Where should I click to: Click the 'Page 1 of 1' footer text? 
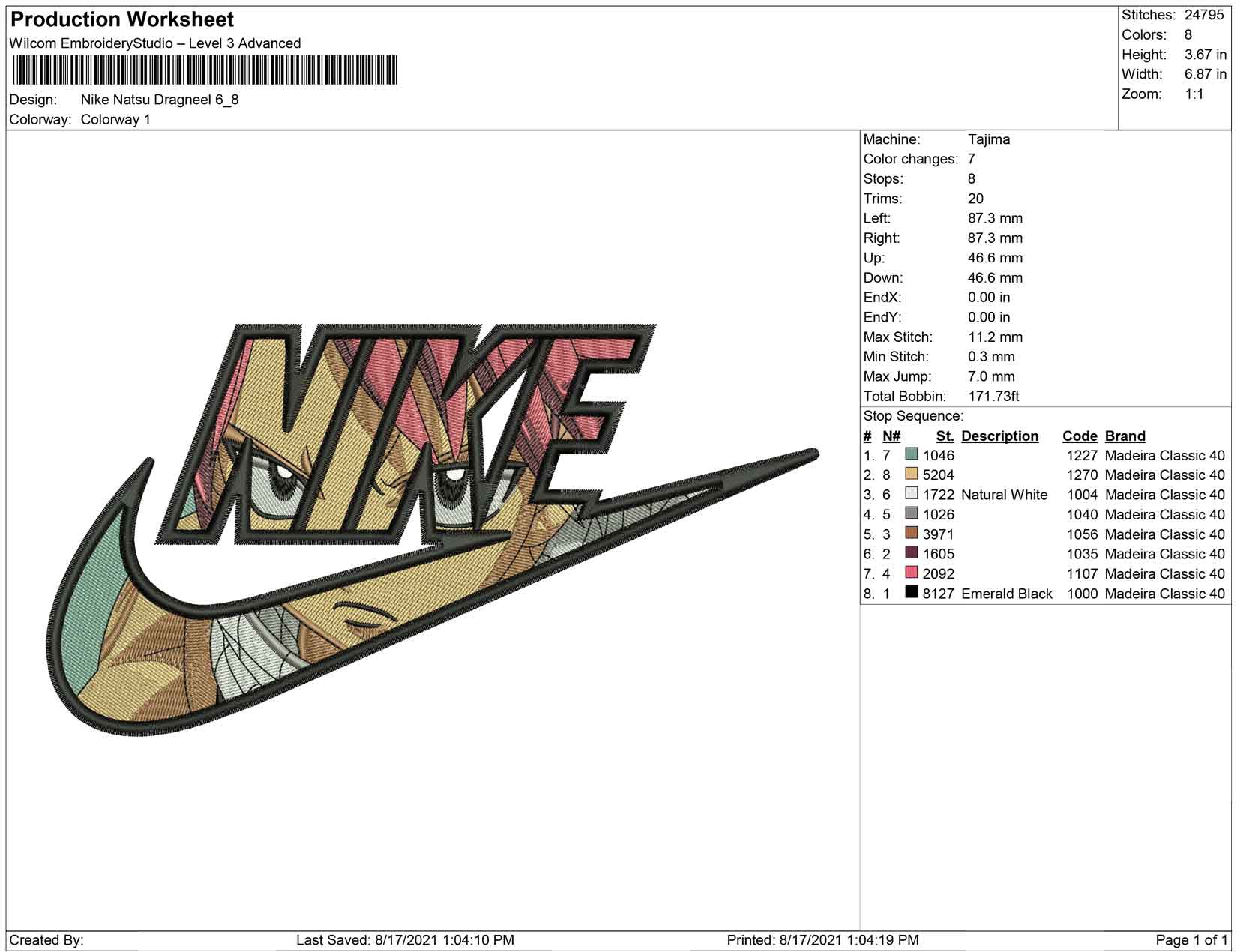pyautogui.click(x=1192, y=940)
